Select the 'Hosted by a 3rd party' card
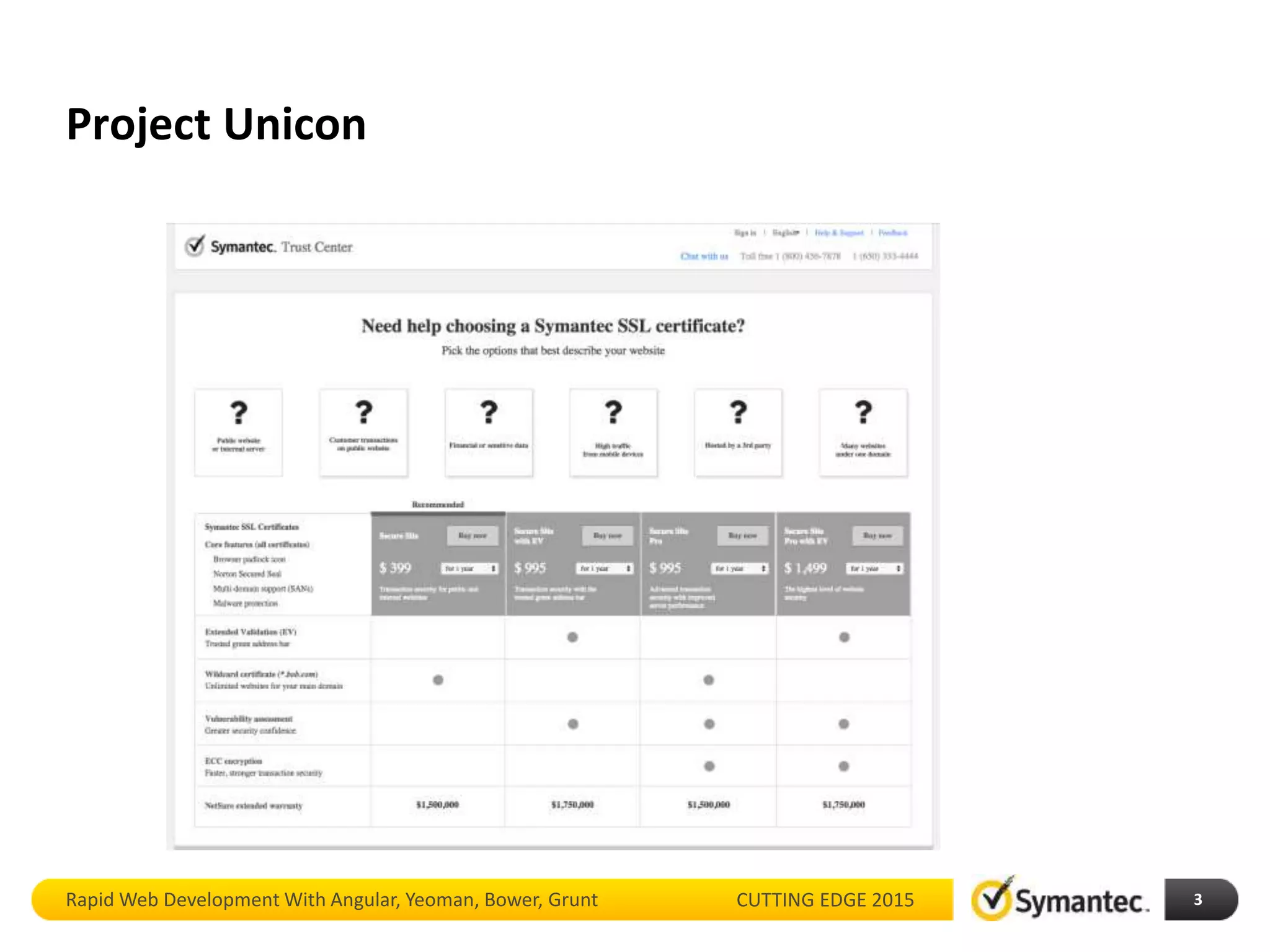 click(x=738, y=433)
